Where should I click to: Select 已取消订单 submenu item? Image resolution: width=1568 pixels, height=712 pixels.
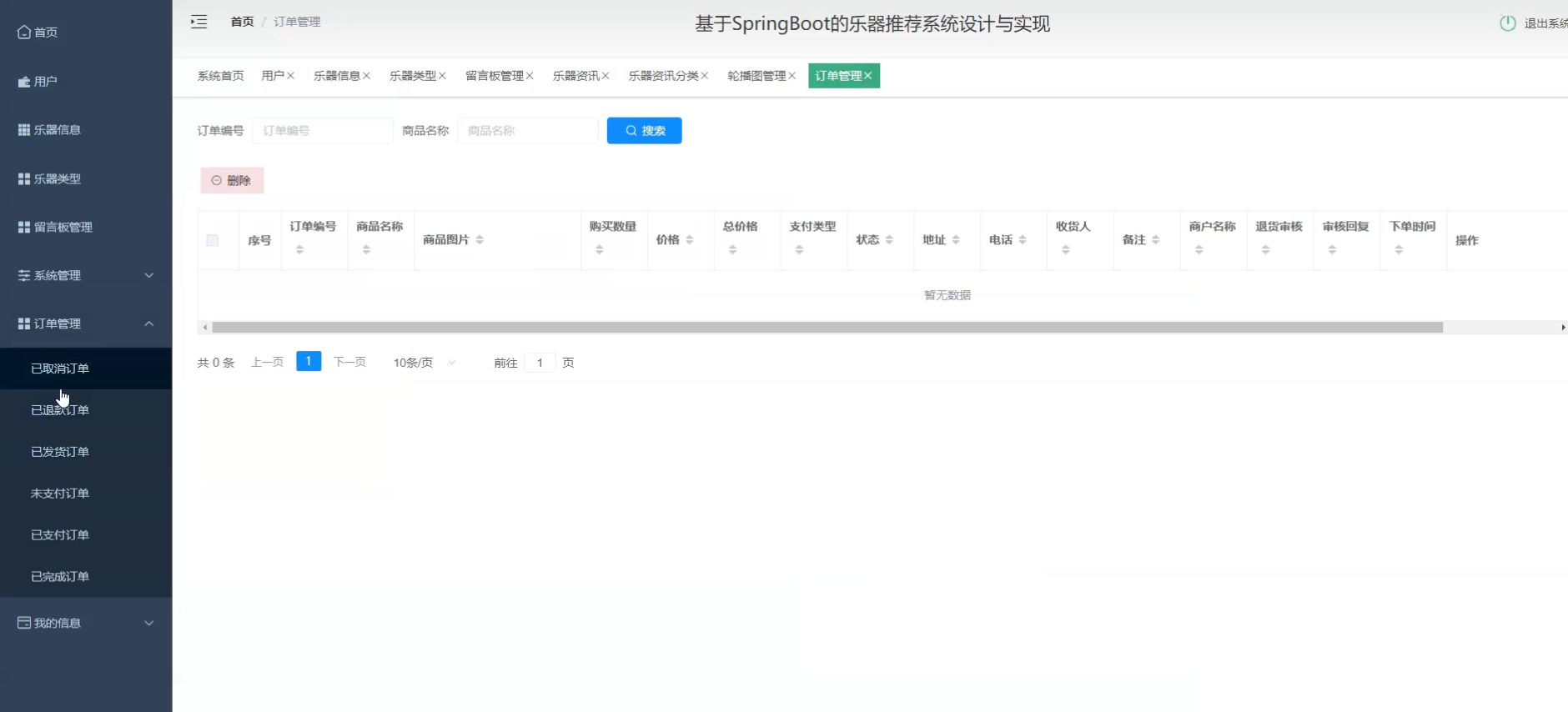(x=86, y=369)
